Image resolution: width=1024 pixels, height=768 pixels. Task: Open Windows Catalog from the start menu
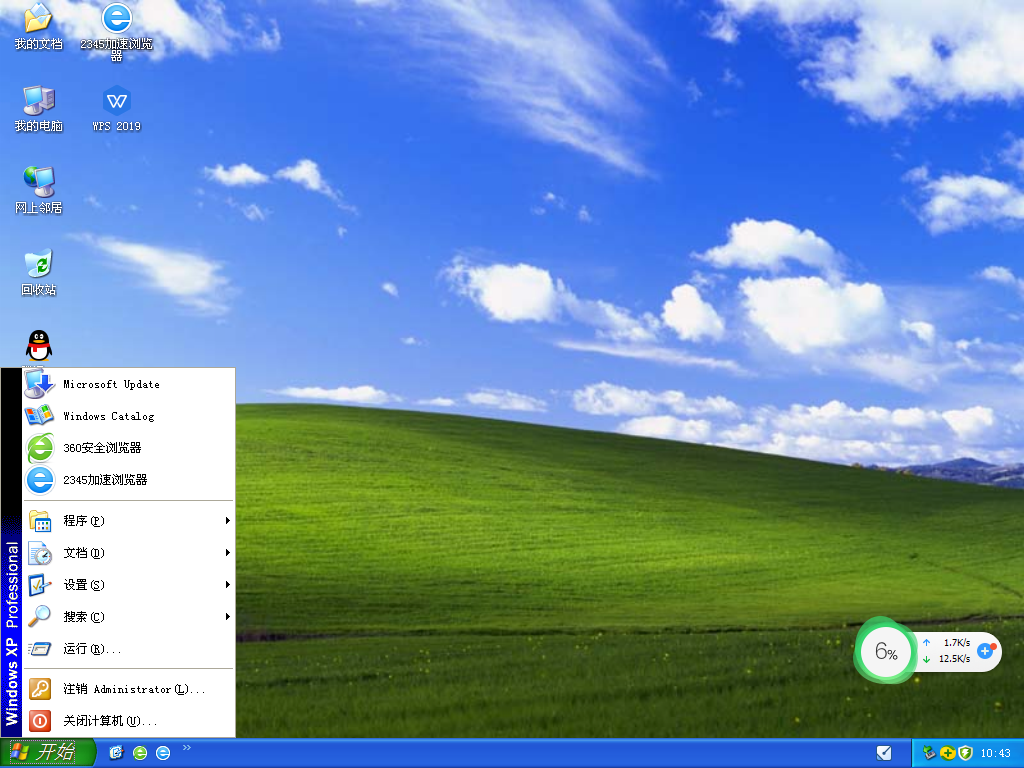click(129, 416)
